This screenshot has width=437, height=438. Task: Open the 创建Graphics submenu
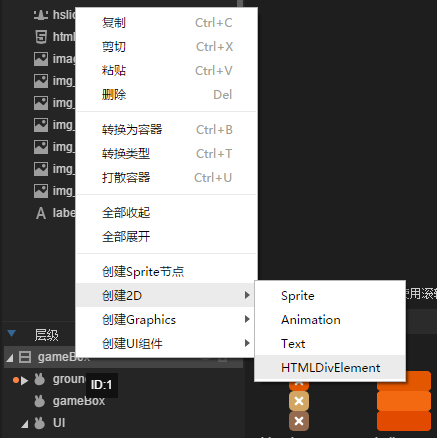[167, 319]
